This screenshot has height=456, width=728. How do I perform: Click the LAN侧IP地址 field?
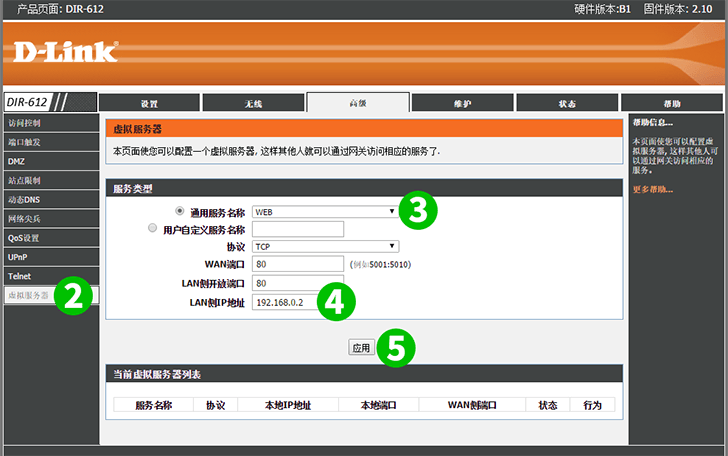tap(298, 302)
